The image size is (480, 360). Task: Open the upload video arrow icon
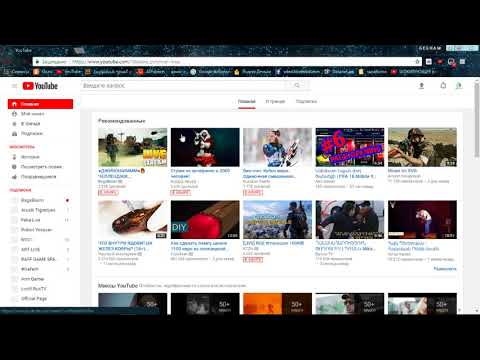pyautogui.click(x=421, y=86)
